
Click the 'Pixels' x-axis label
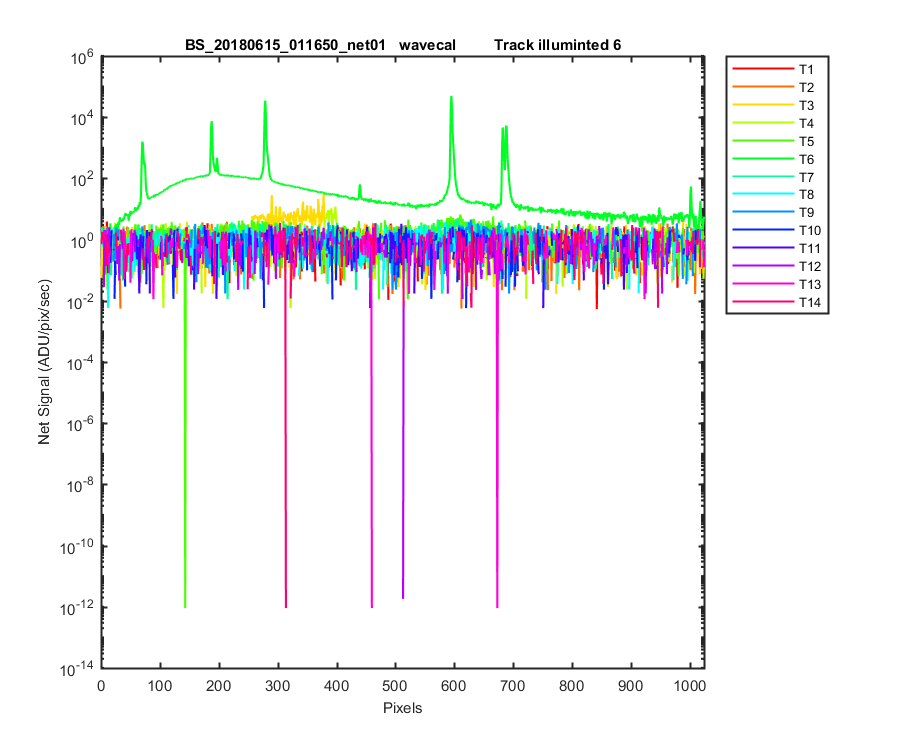(402, 708)
